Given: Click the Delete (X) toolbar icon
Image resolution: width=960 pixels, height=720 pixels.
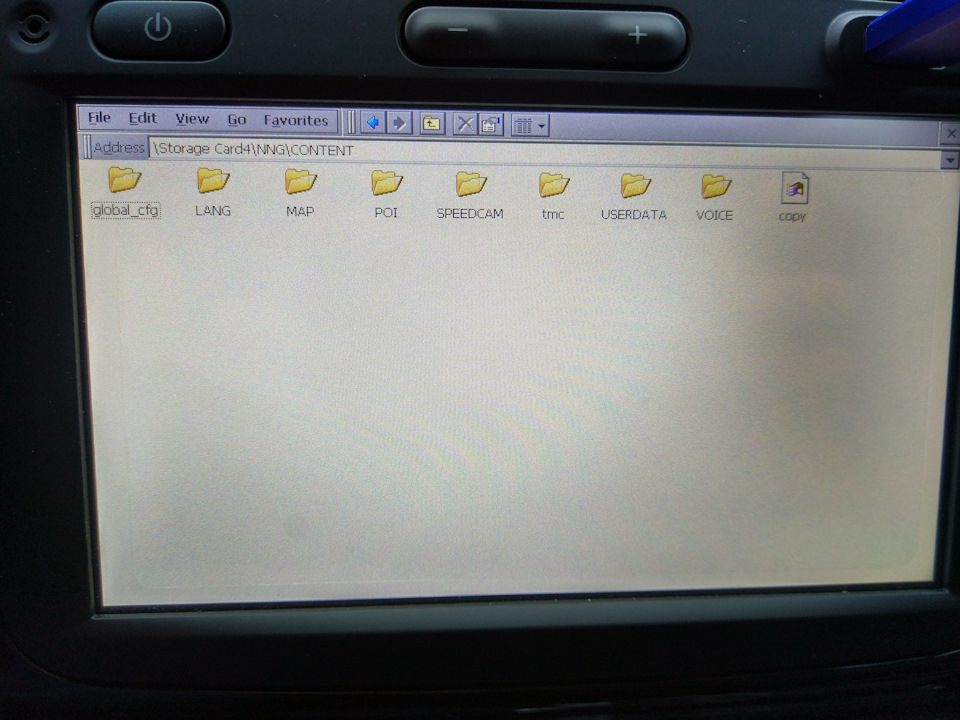Looking at the screenshot, I should click(465, 124).
